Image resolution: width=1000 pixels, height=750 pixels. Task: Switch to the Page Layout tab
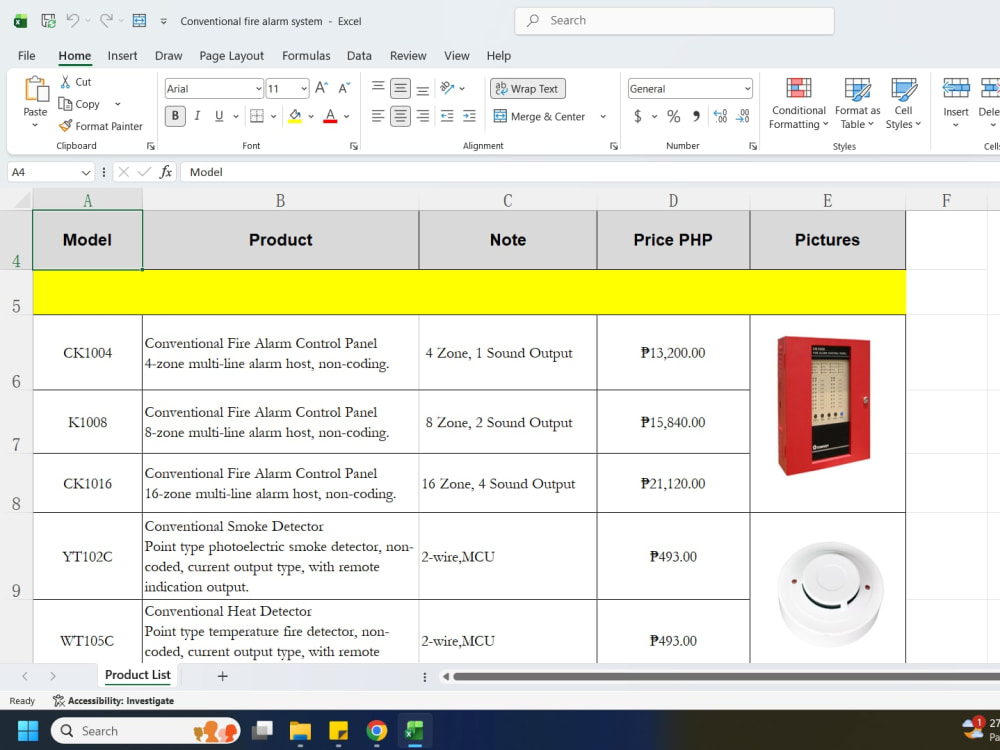[x=232, y=55]
